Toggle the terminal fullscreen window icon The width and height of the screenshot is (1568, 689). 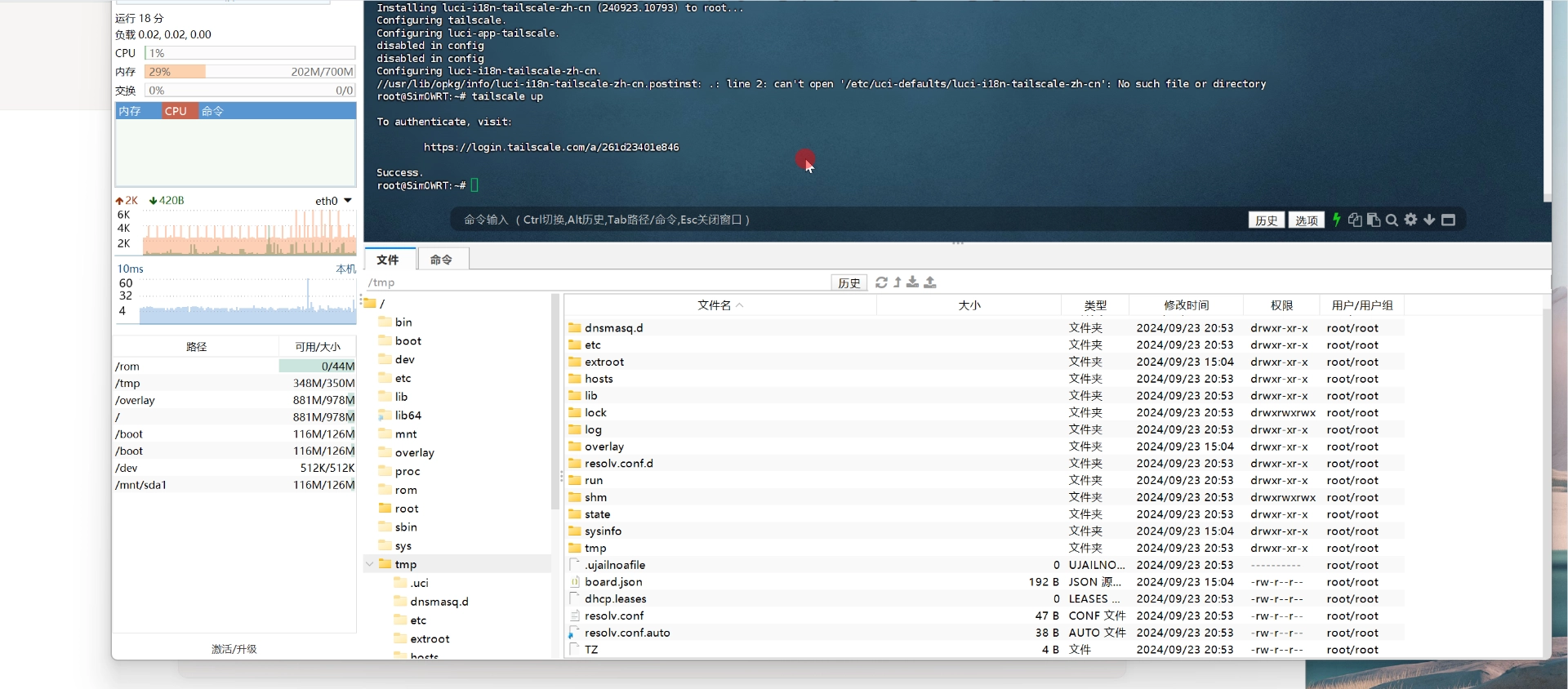click(x=1448, y=220)
